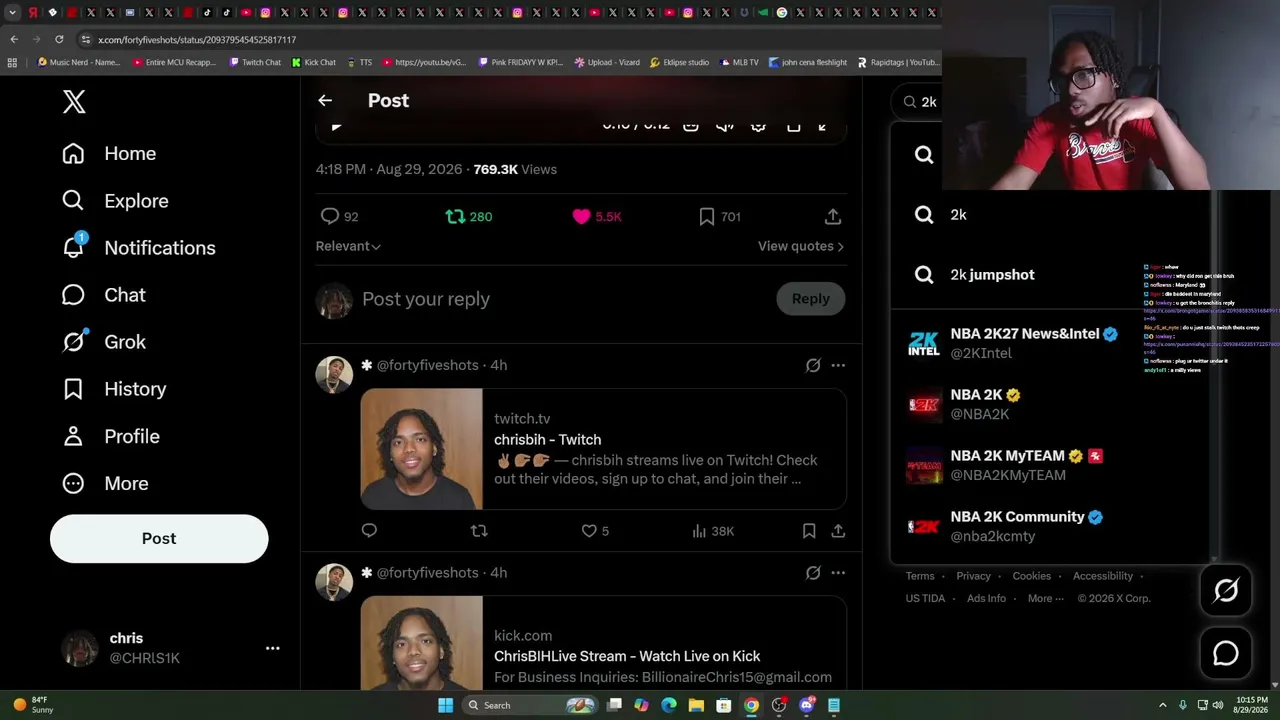This screenshot has height=720, width=1280.
Task: Open View quotes link
Action: [x=800, y=246]
